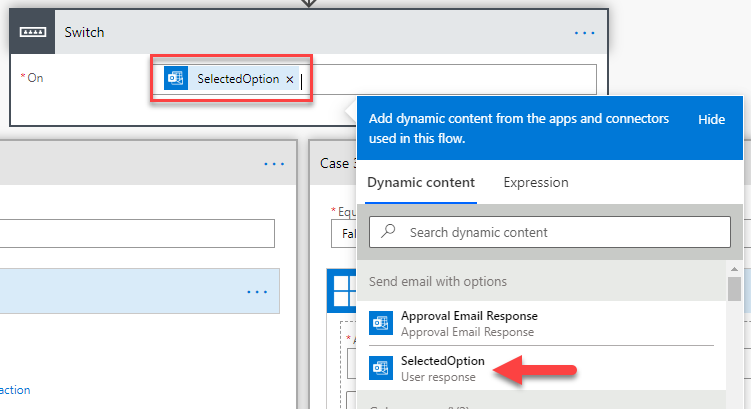The image size is (751, 409).
Task: Open the left case card ellipsis menu
Action: tap(274, 164)
